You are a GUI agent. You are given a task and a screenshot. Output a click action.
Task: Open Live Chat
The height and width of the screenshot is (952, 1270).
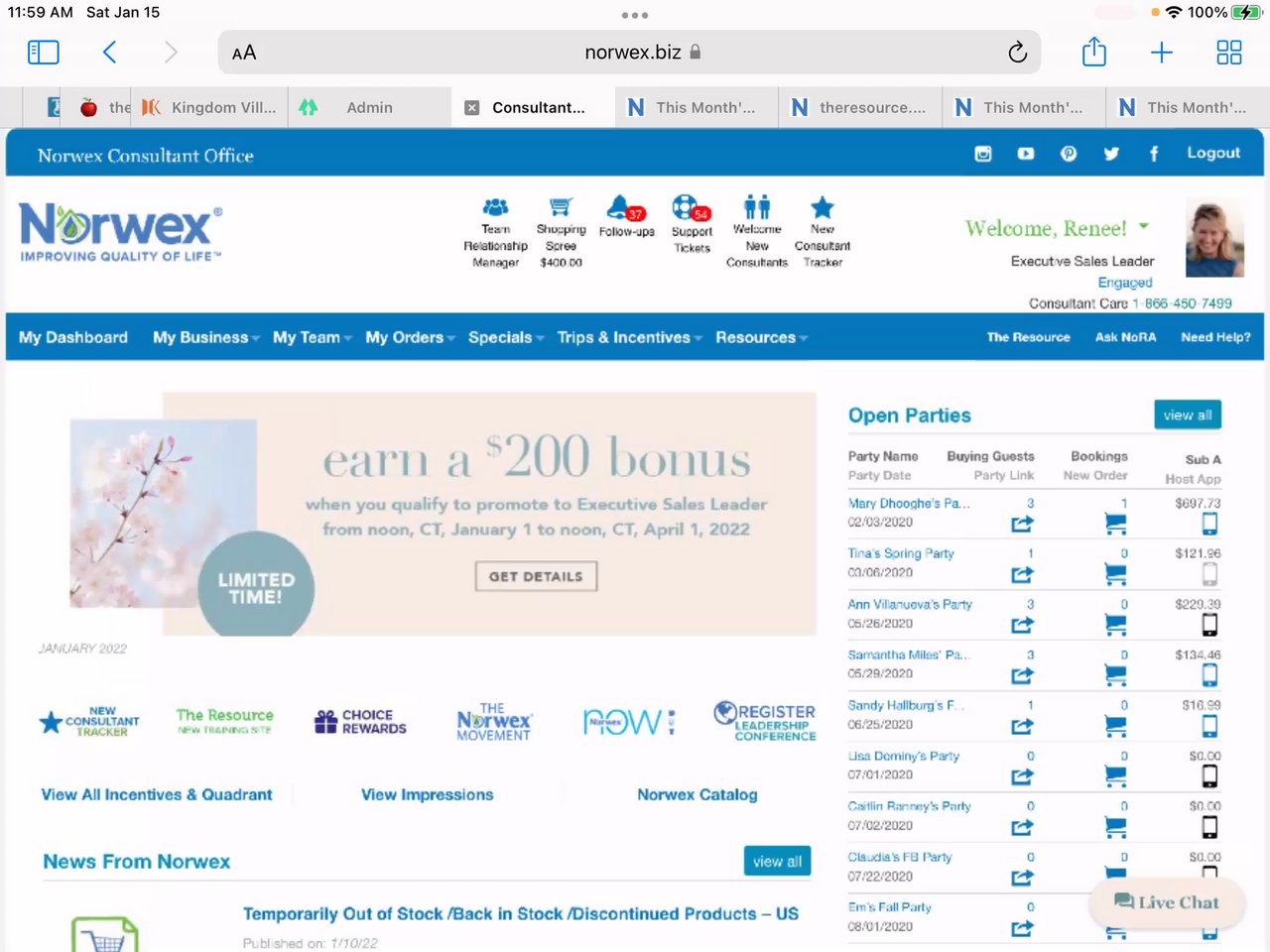1167,901
